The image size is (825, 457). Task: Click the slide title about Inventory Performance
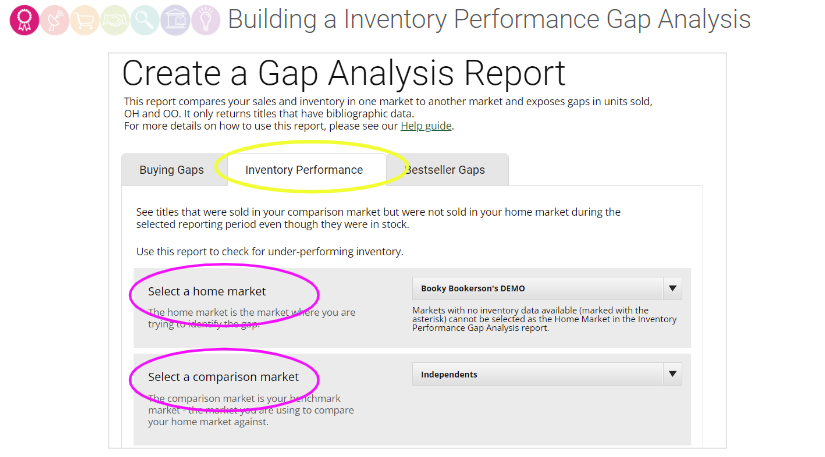point(489,20)
